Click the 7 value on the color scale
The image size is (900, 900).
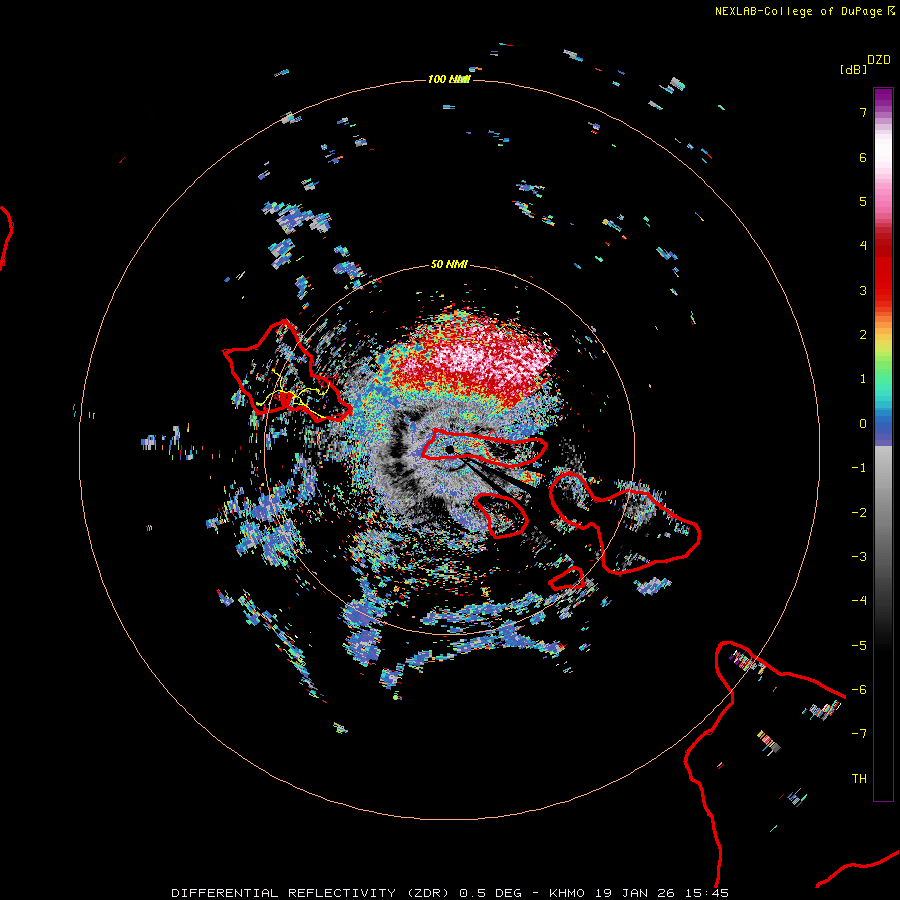coord(863,112)
